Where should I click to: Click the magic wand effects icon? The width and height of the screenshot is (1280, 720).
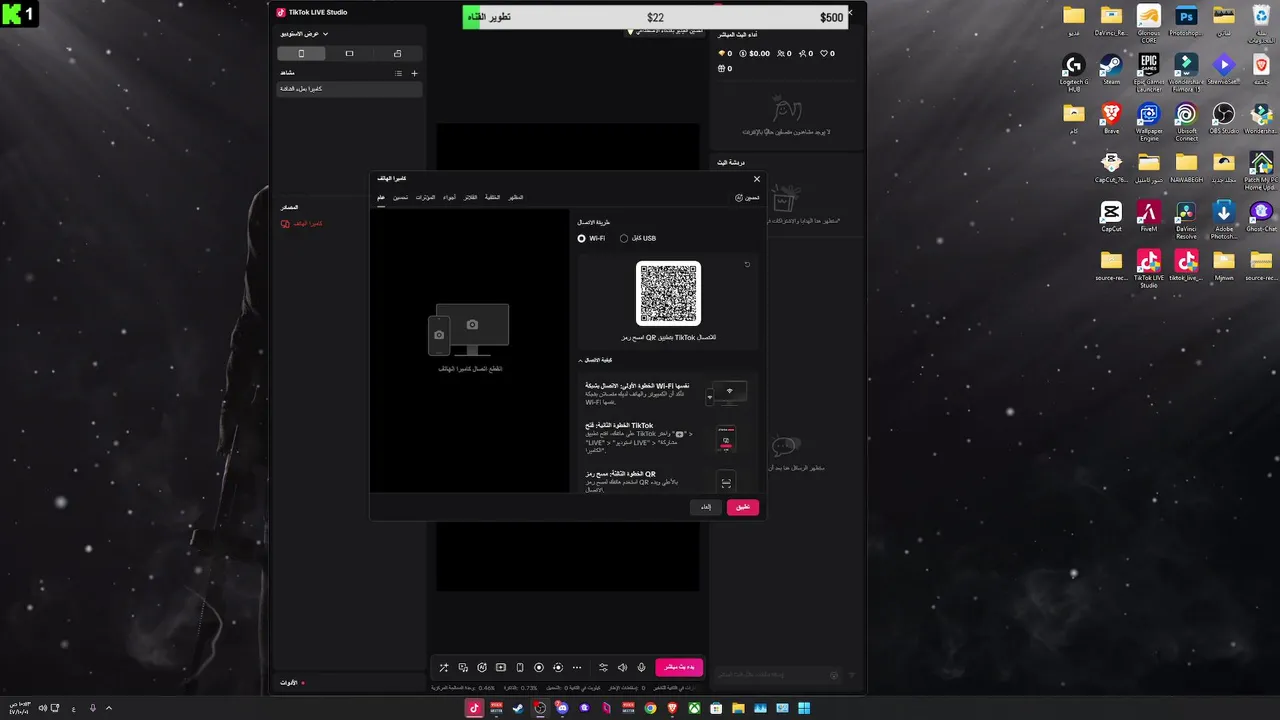pos(444,667)
